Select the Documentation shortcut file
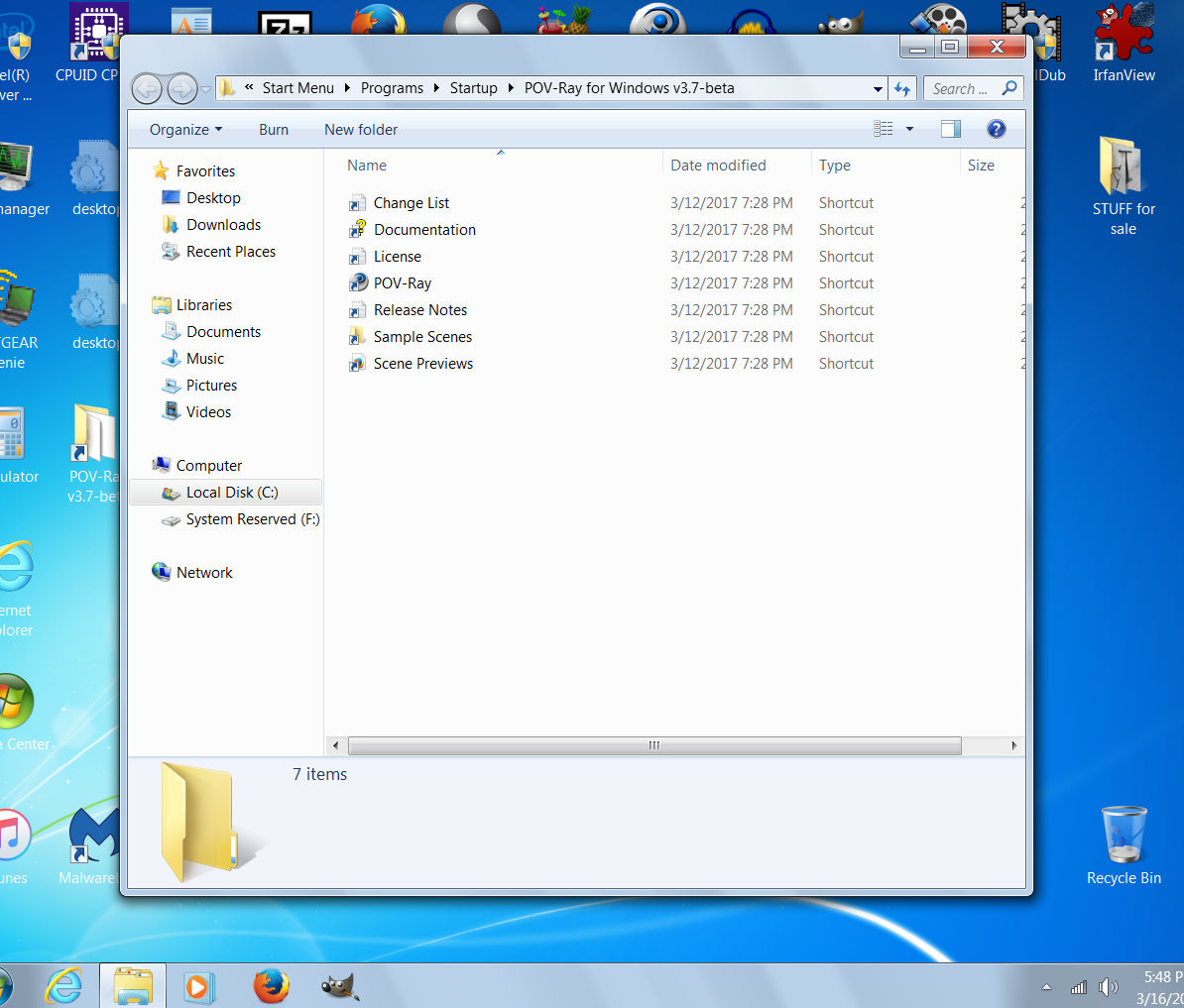Screen dimensions: 1184x1008 (x=423, y=230)
